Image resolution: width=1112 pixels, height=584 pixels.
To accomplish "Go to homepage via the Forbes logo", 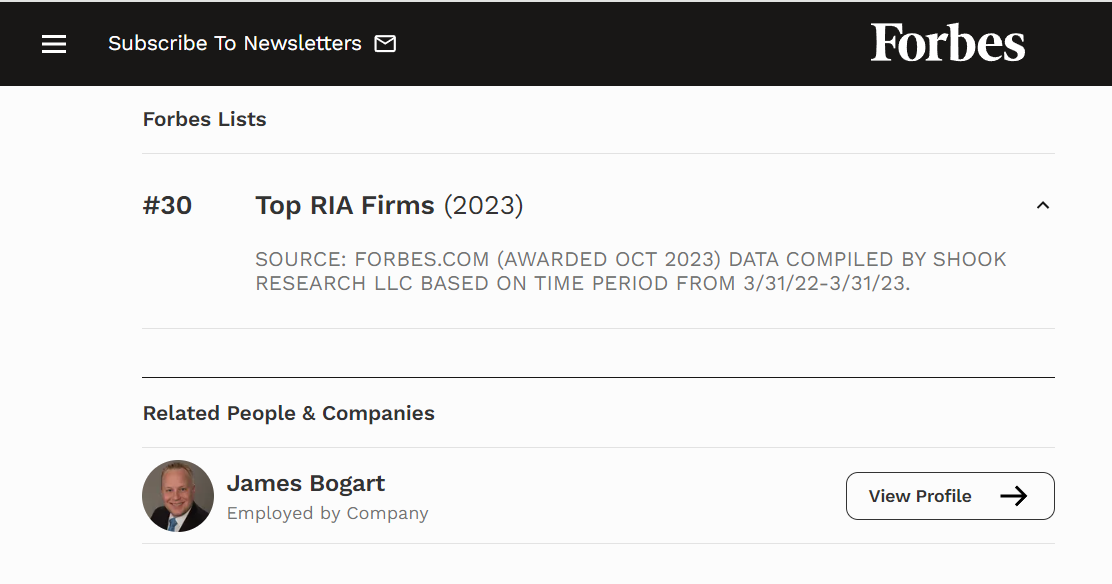I will [x=947, y=43].
